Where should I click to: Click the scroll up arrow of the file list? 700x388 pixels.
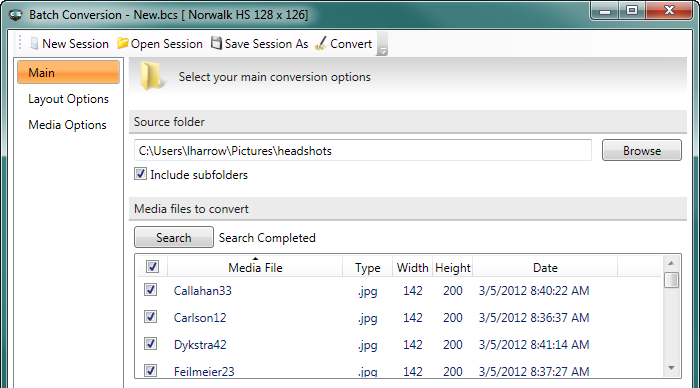pos(671,263)
